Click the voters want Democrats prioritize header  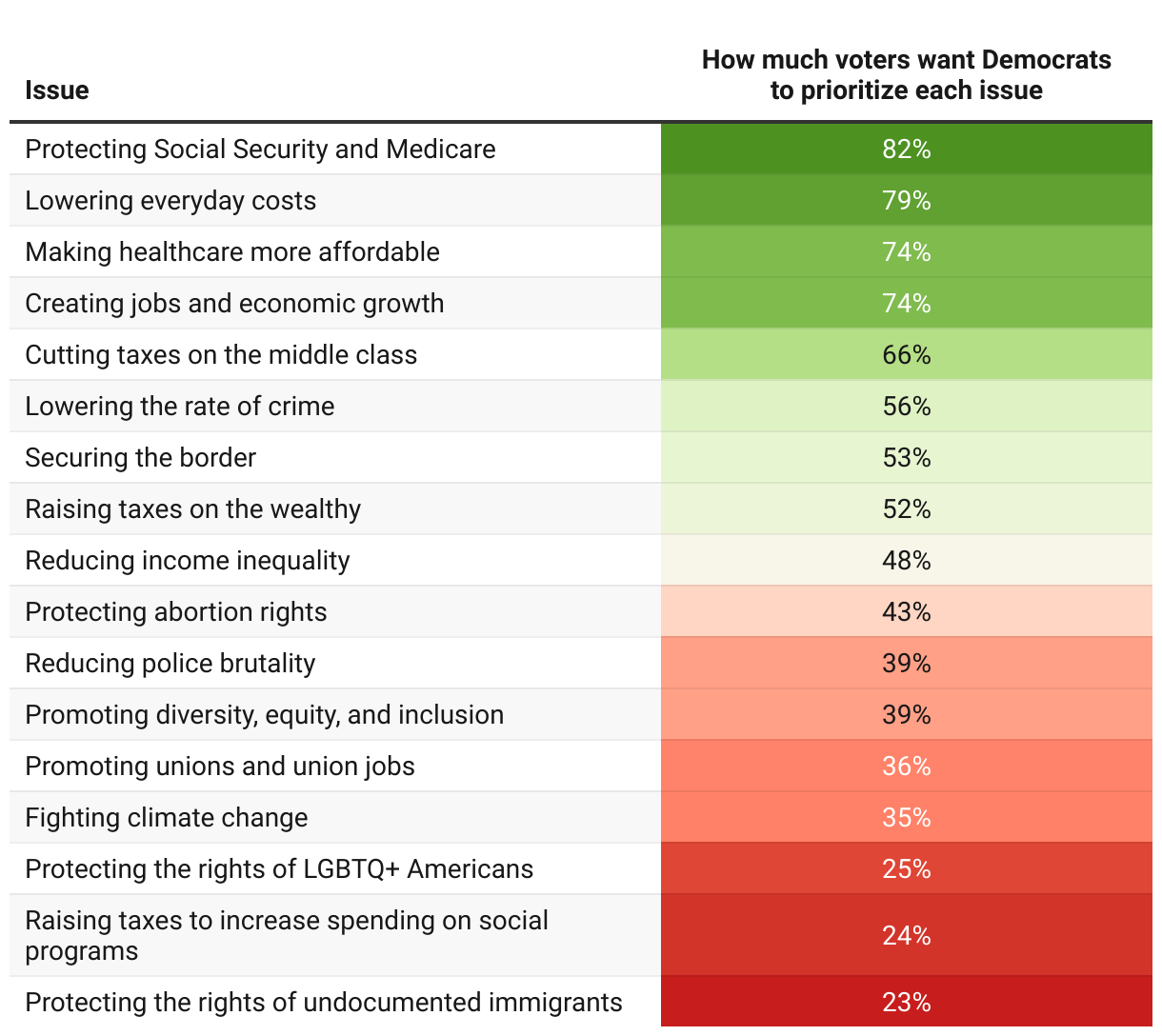point(906,75)
